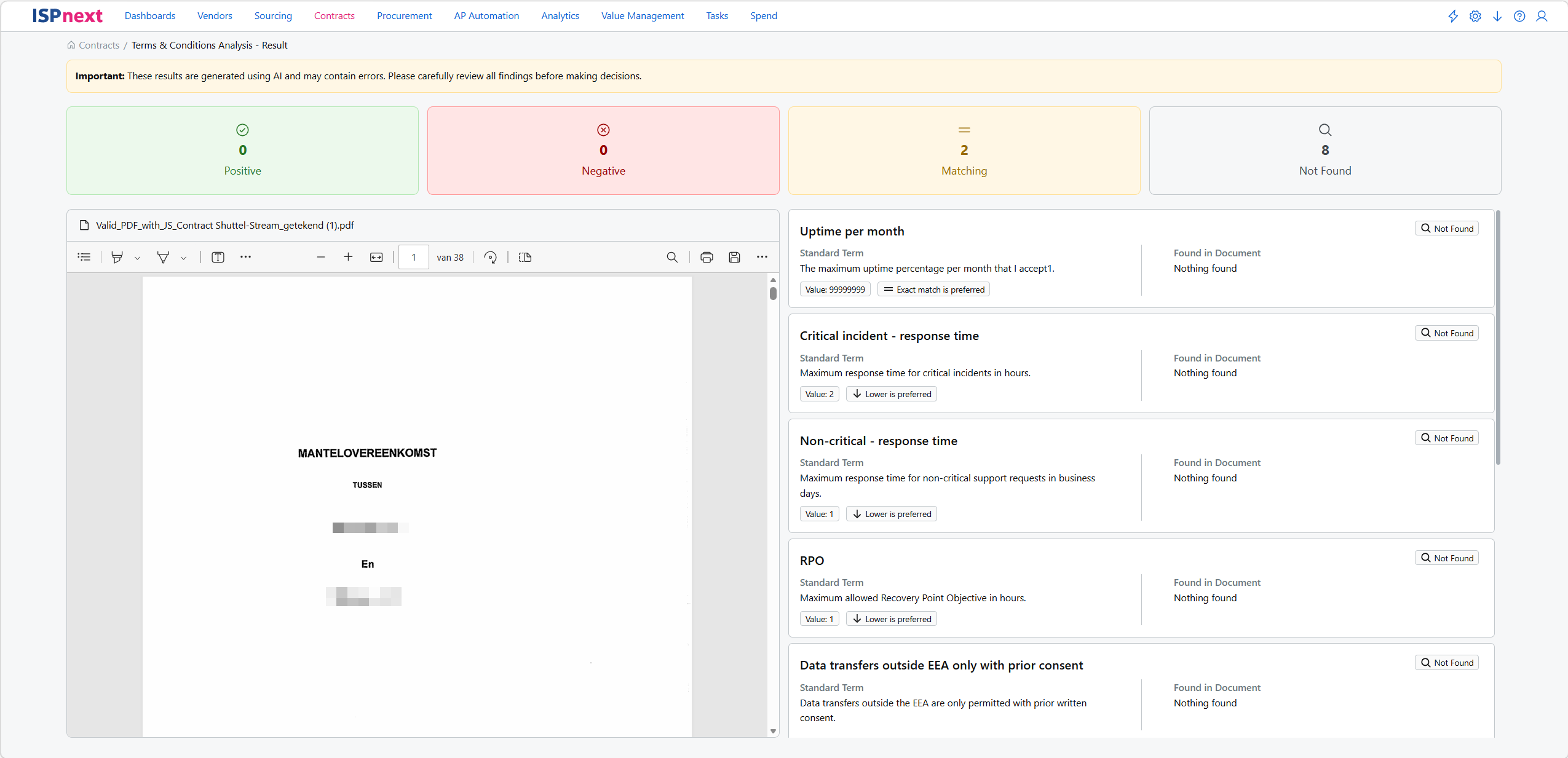Screen dimensions: 1568x758
Task: Open the help question mark icon
Action: point(1519,16)
